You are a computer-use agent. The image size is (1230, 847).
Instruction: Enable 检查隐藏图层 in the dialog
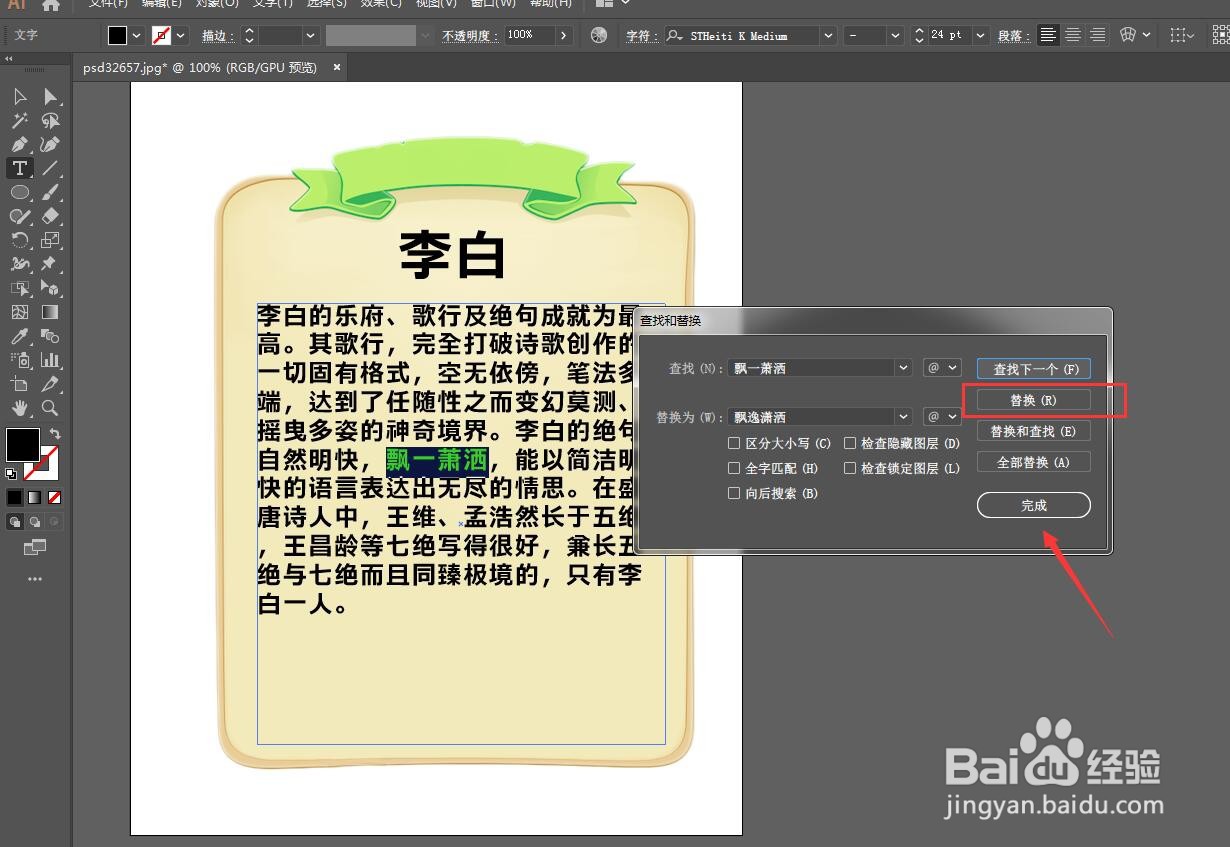click(851, 443)
